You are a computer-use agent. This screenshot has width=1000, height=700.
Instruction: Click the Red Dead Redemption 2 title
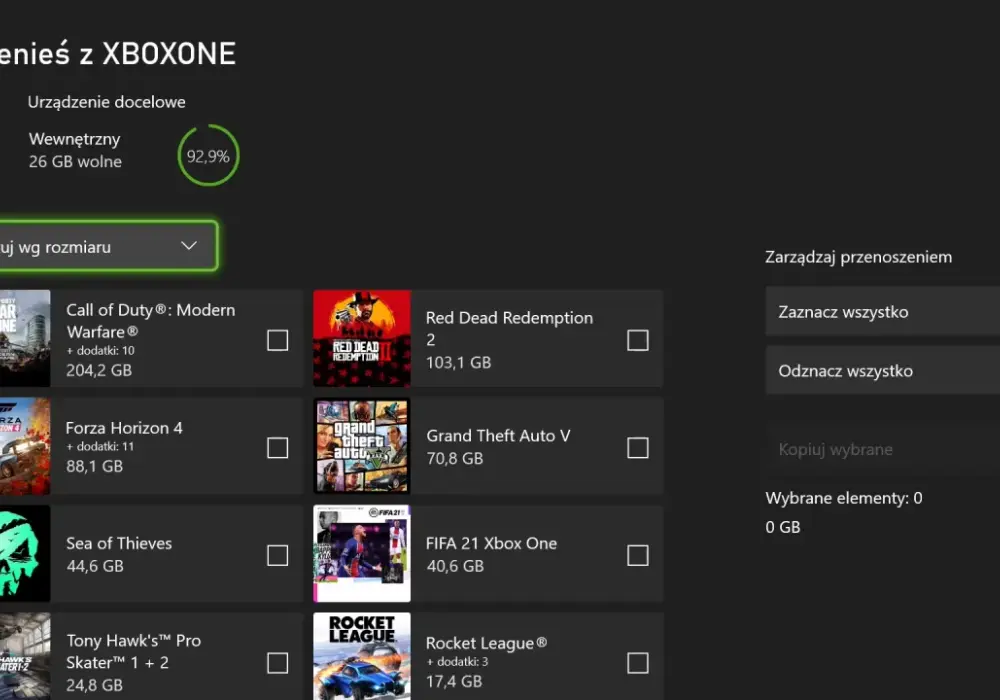[509, 328]
